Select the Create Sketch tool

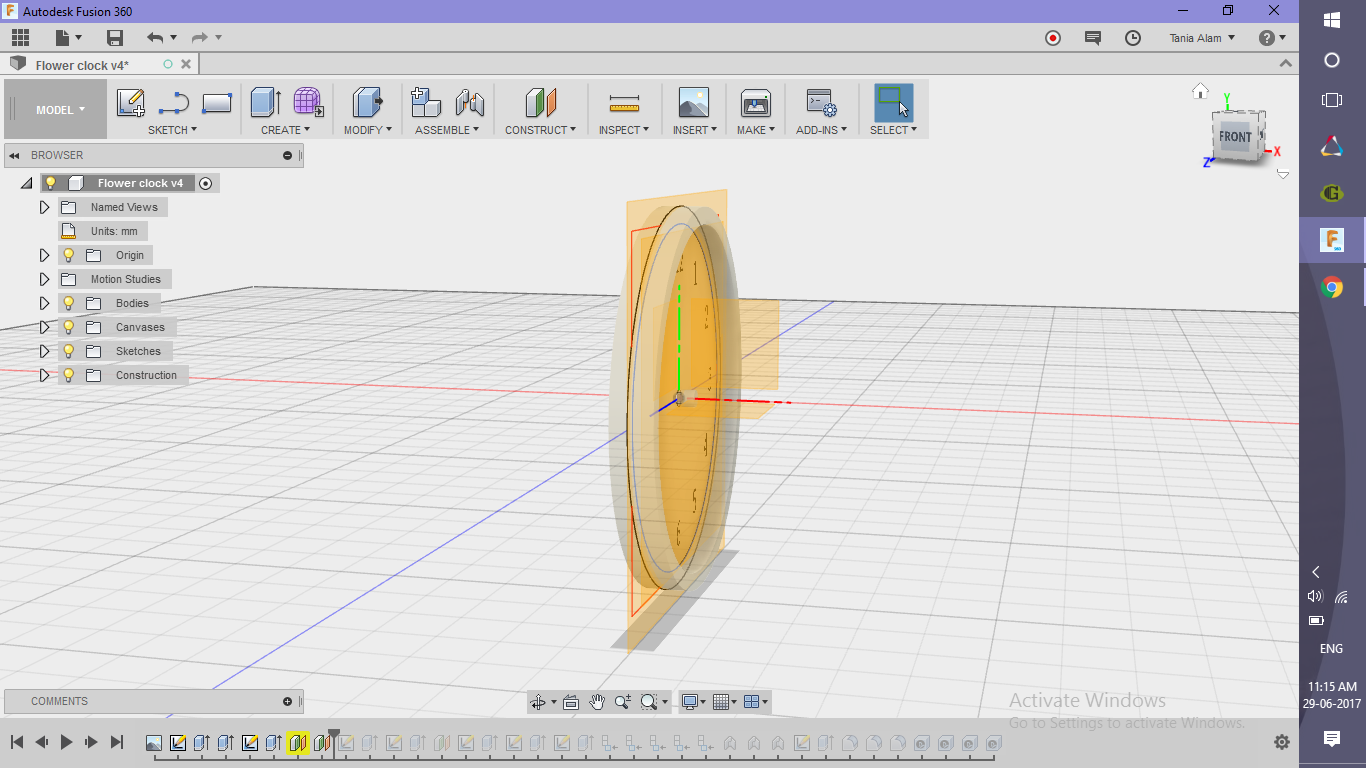pyautogui.click(x=131, y=103)
